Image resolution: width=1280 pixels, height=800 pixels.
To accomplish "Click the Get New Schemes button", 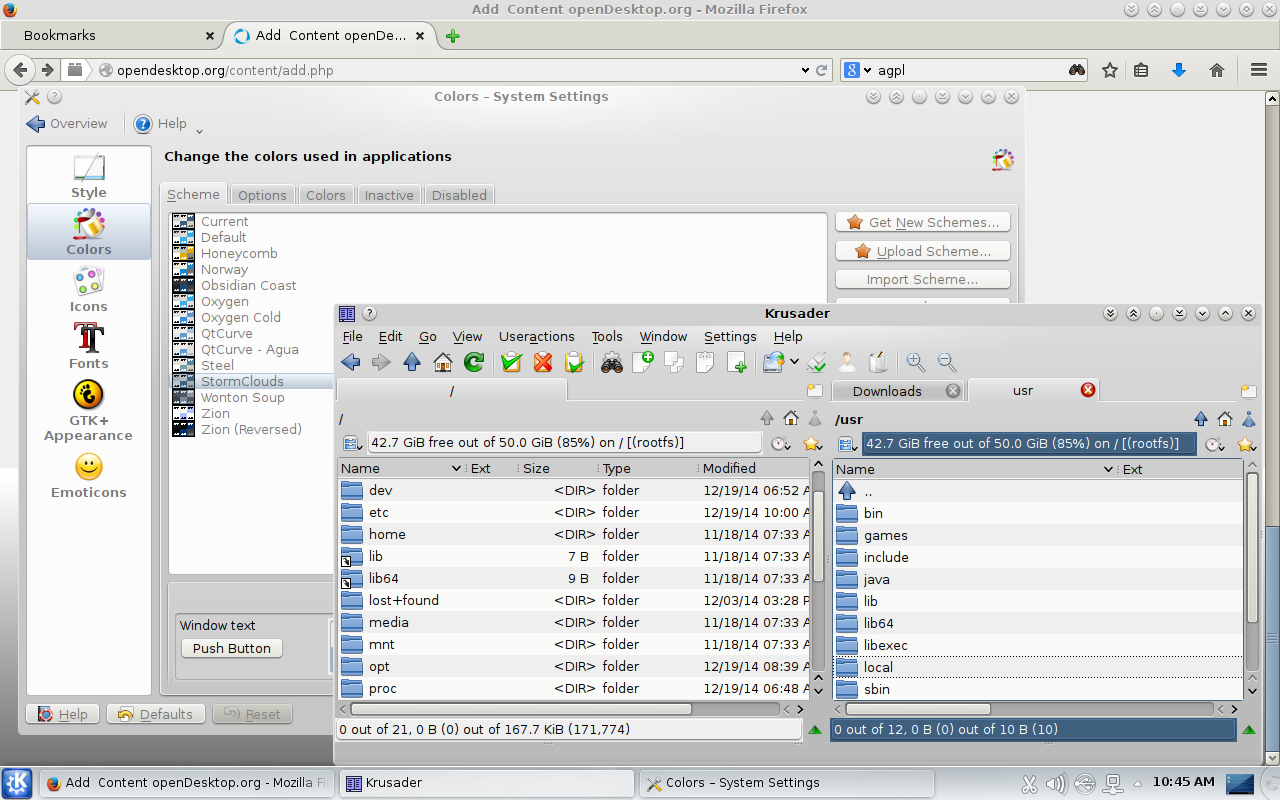I will (923, 222).
